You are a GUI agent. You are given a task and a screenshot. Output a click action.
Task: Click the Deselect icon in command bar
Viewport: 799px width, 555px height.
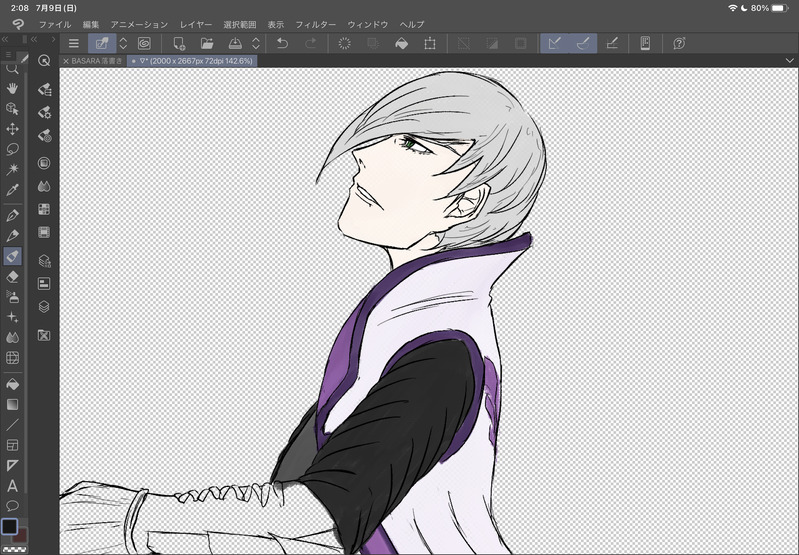pos(464,43)
